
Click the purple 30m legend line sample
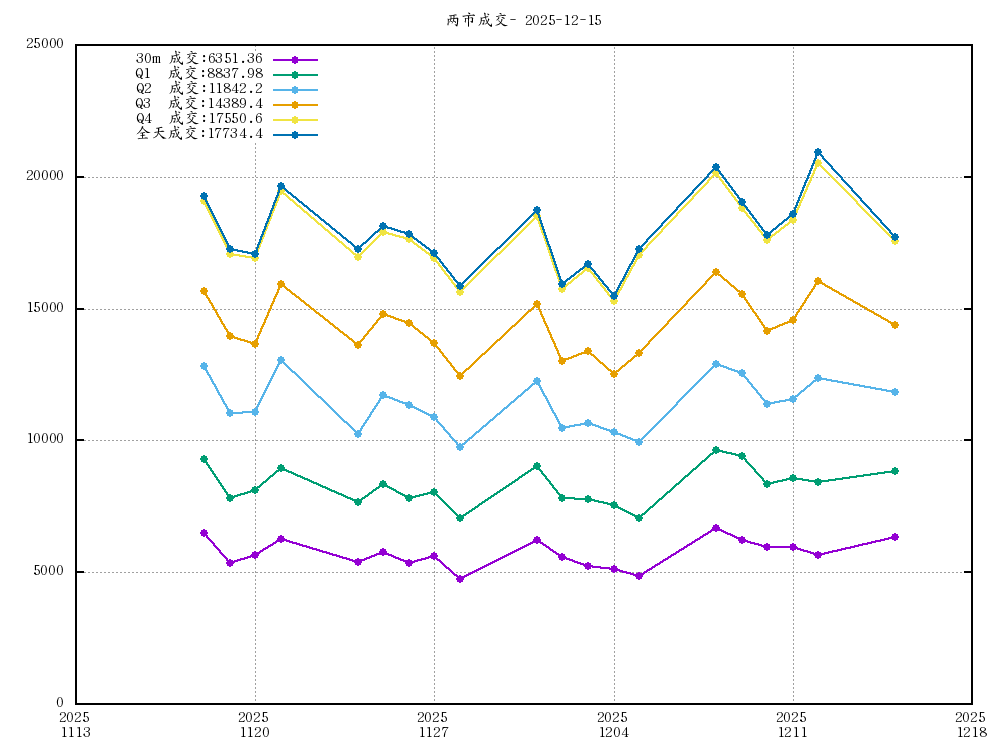[x=295, y=60]
